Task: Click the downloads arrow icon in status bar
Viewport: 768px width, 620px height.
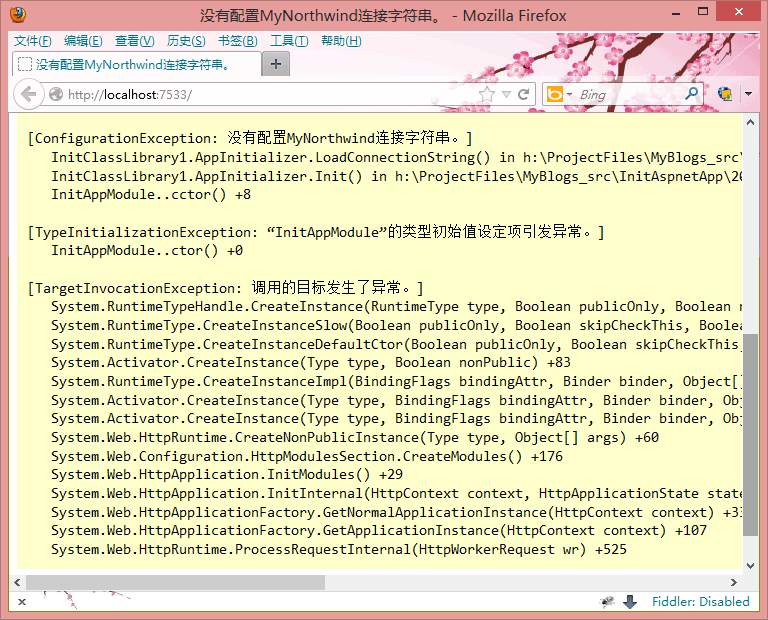Action: [x=630, y=601]
